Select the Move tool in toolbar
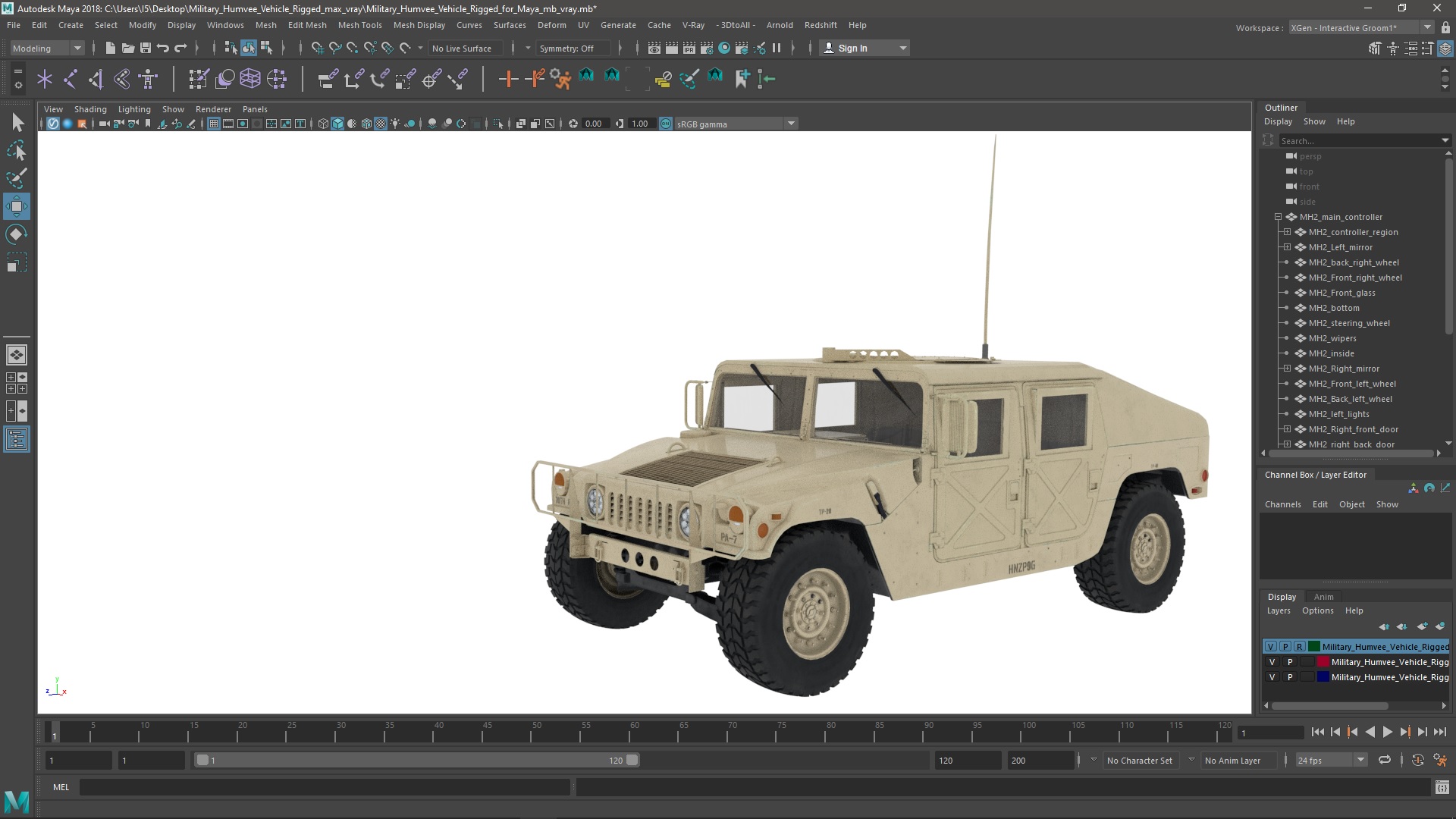1456x819 pixels. pyautogui.click(x=17, y=206)
